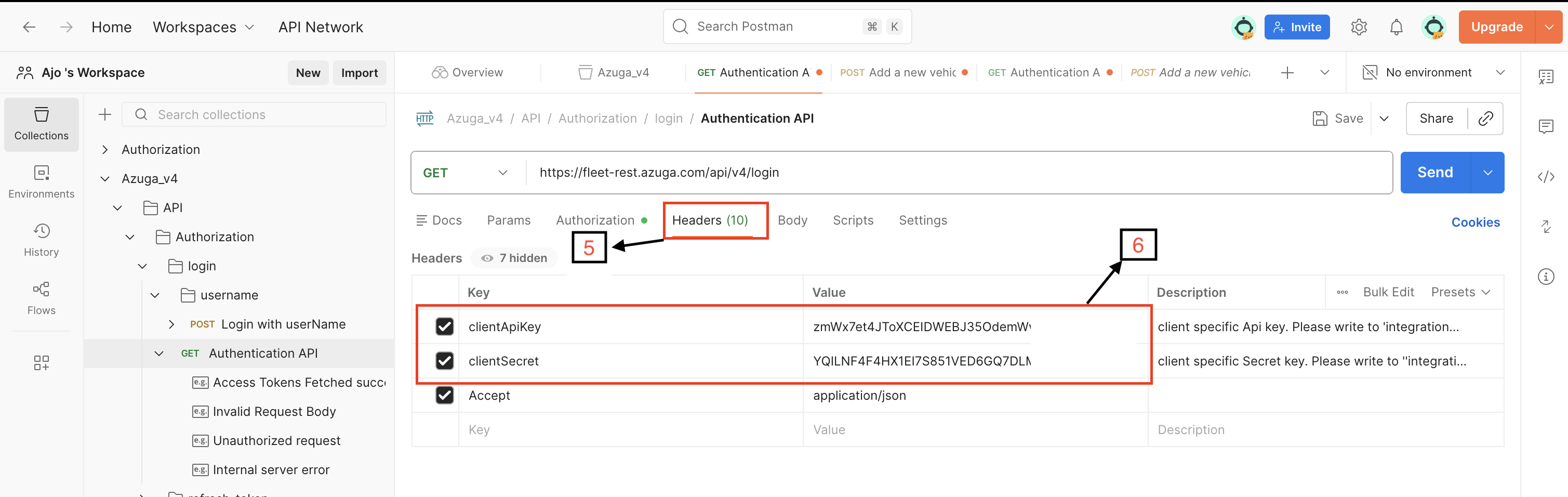Open the notifications bell icon
The width and height of the screenshot is (1568, 497).
(x=1397, y=27)
